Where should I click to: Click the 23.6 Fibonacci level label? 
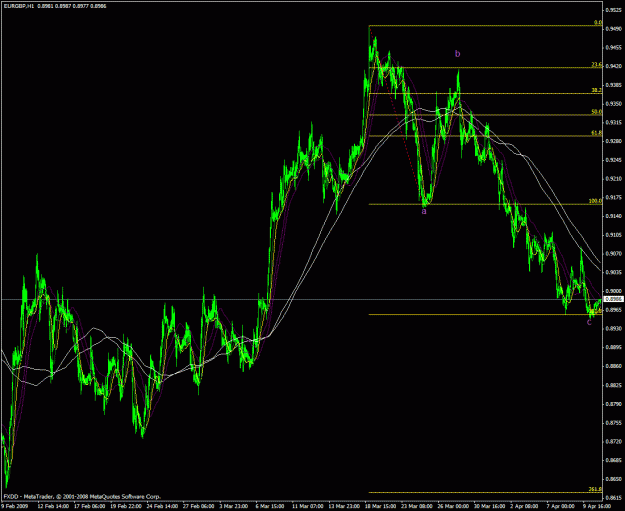pos(597,65)
